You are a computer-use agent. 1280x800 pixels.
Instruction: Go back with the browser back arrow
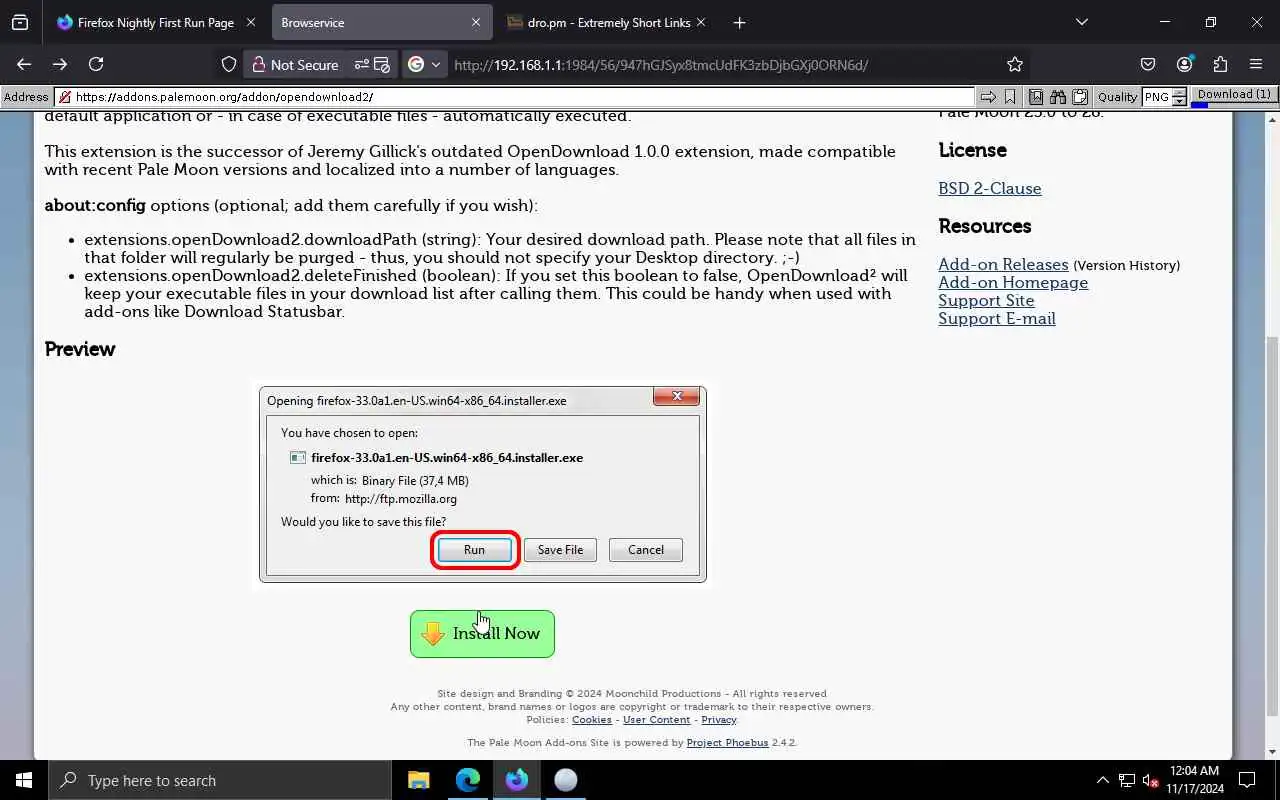[x=24, y=64]
